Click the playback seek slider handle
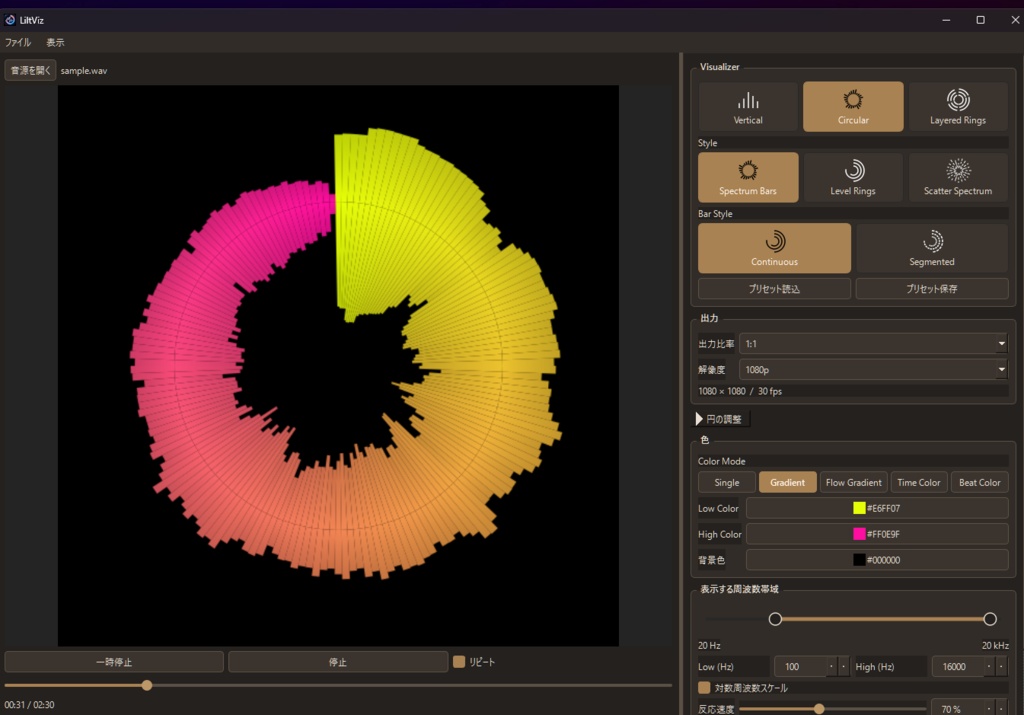This screenshot has height=715, width=1024. tap(147, 685)
